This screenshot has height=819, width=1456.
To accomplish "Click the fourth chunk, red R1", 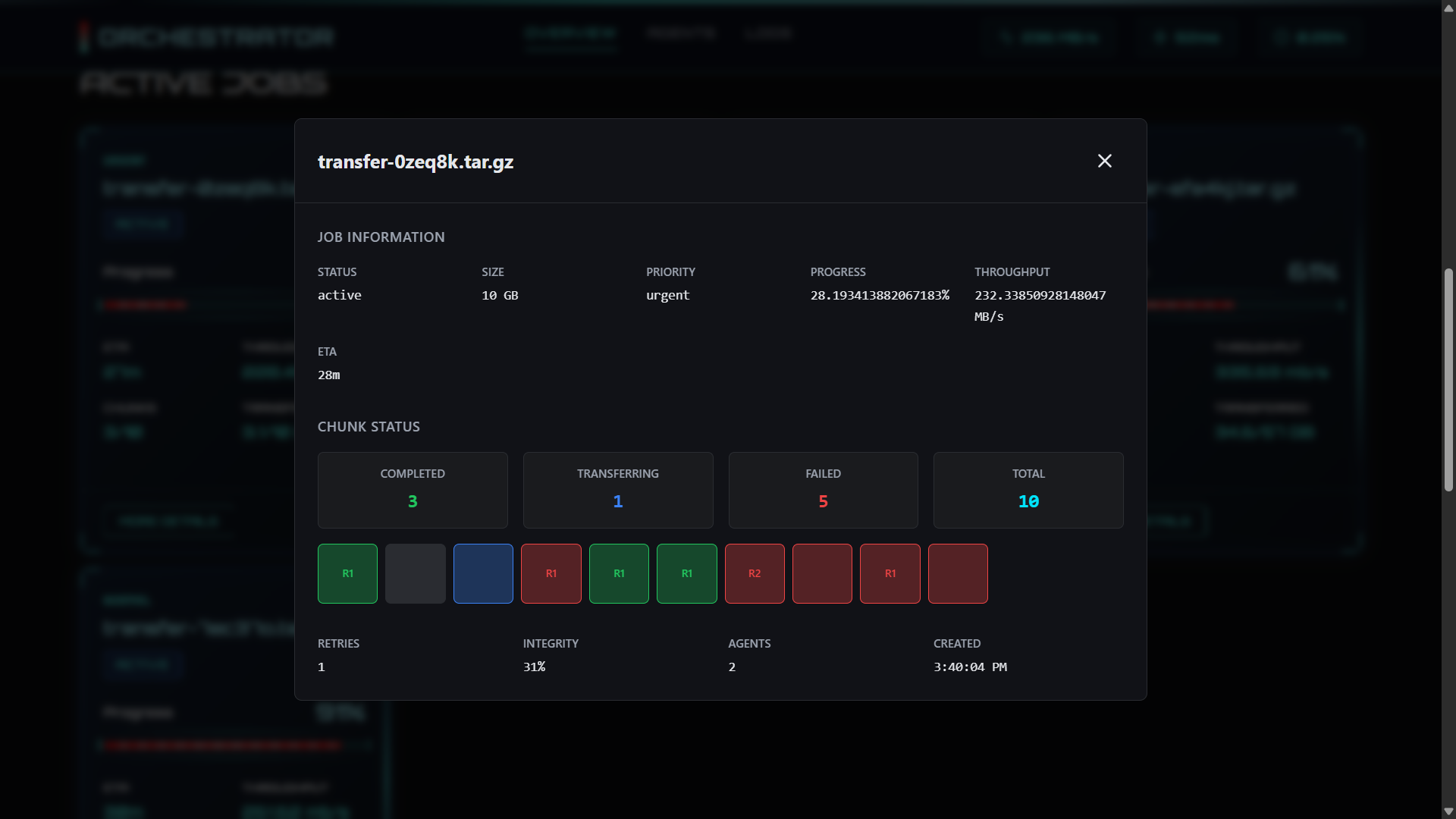I will 551,573.
